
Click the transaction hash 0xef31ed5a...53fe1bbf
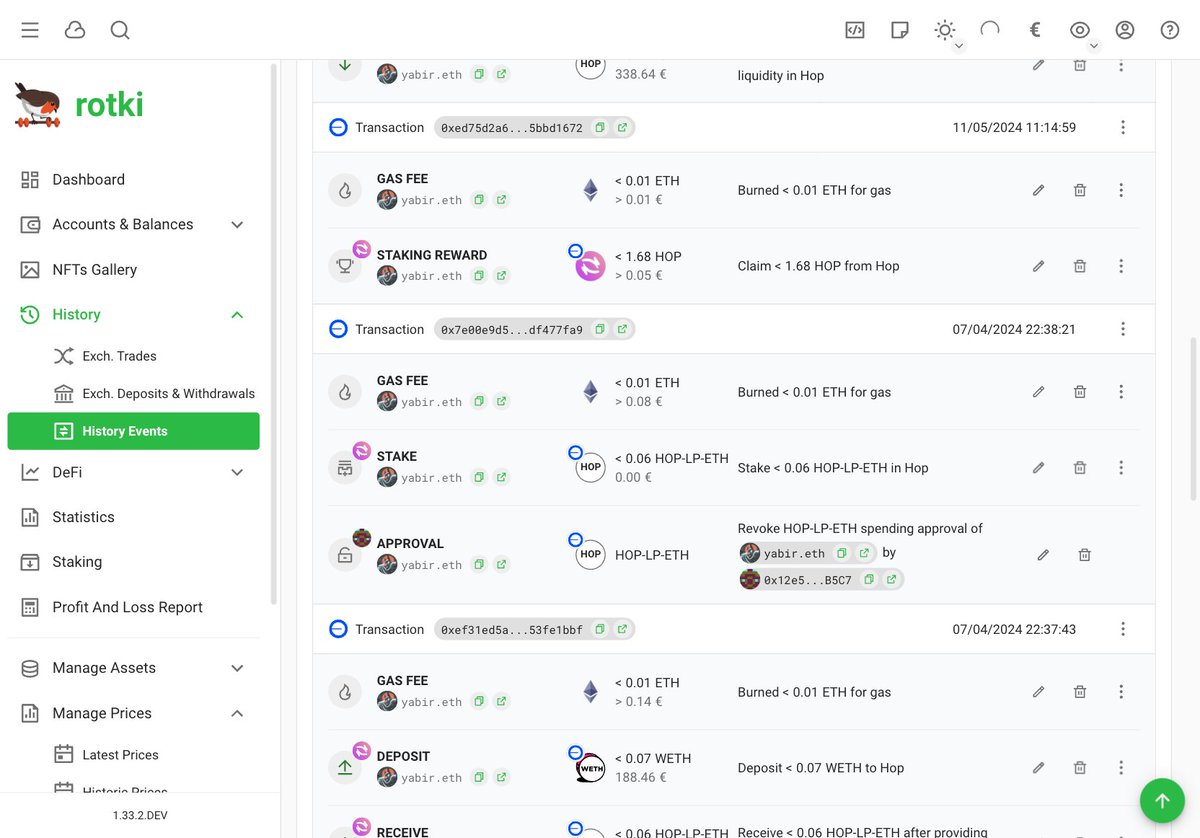coord(512,629)
